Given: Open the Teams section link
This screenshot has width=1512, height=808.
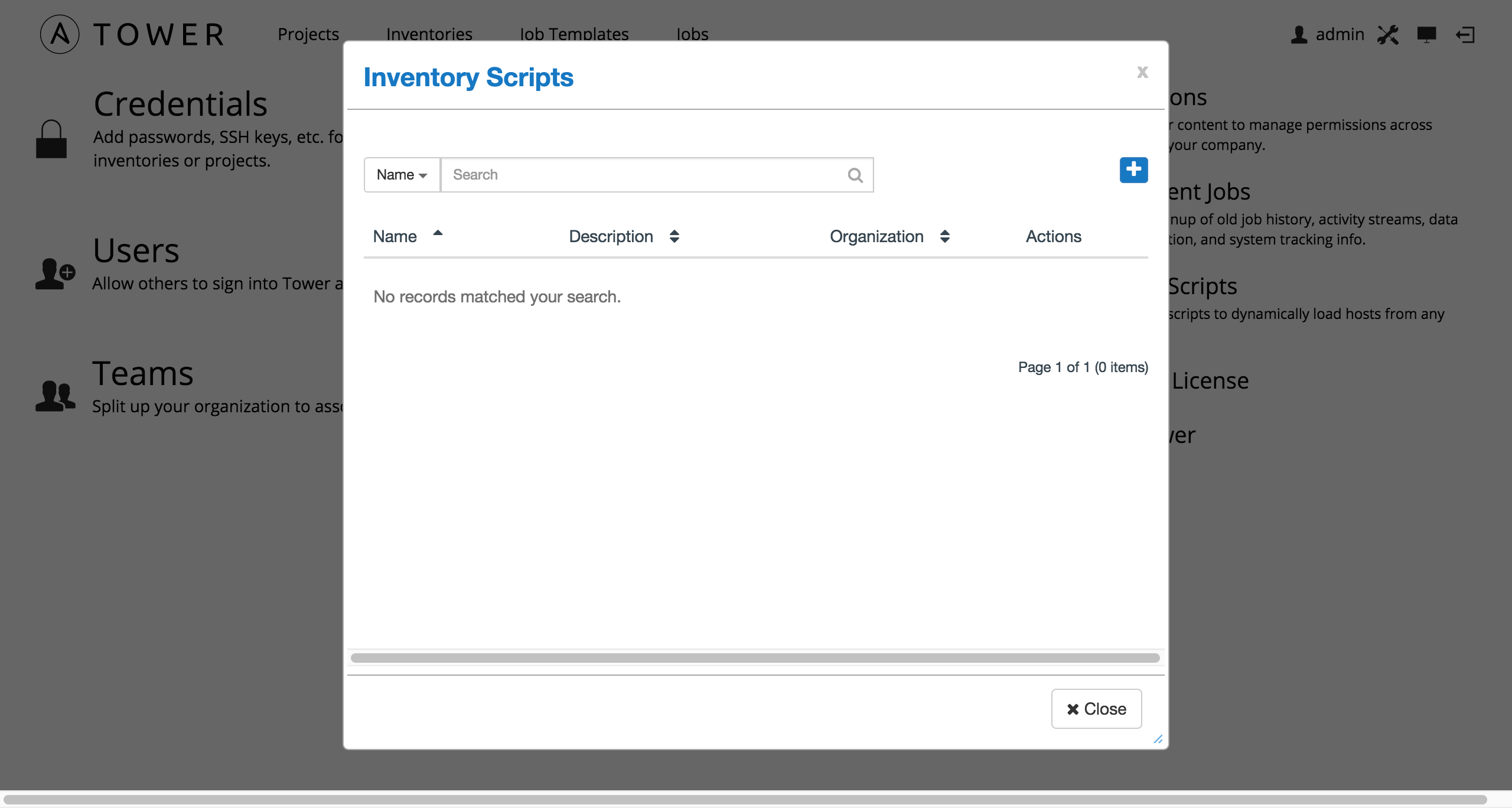Looking at the screenshot, I should pos(143,373).
